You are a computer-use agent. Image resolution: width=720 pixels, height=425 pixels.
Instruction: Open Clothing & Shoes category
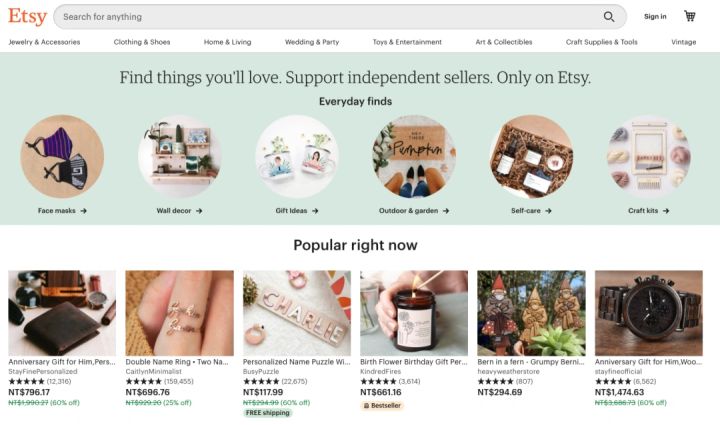142,42
